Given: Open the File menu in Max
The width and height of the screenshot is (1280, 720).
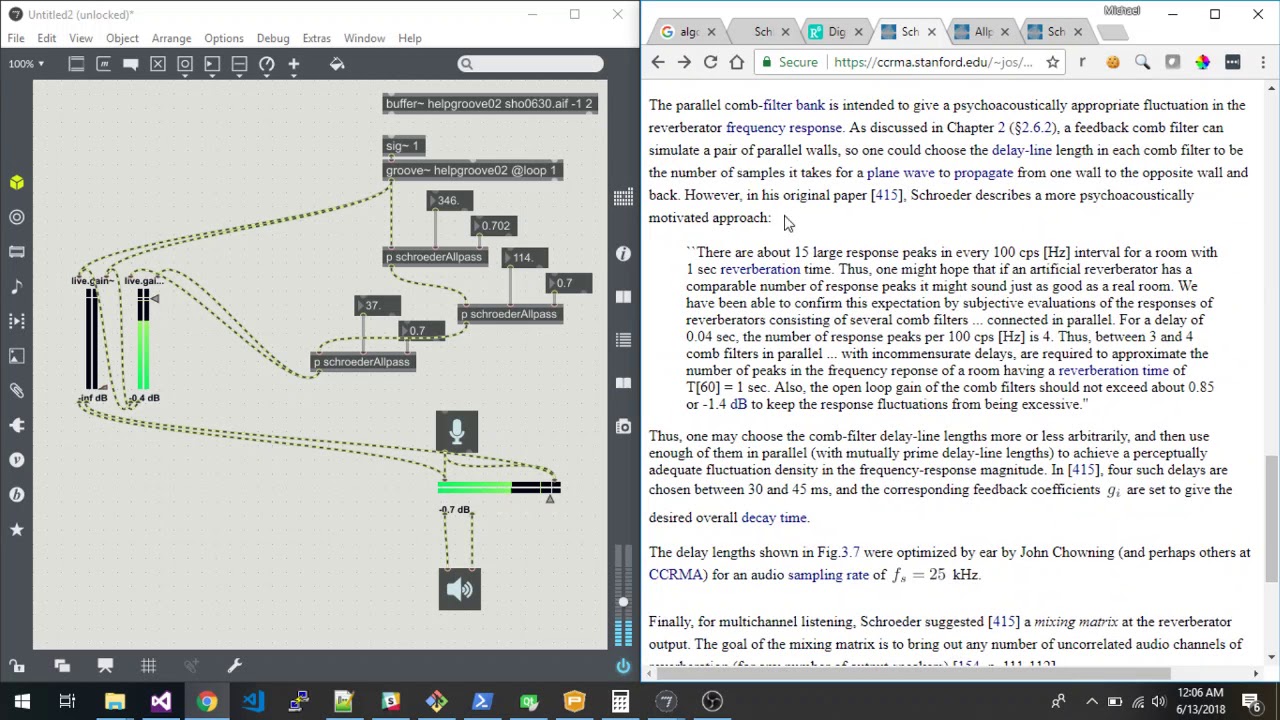Looking at the screenshot, I should 16,38.
